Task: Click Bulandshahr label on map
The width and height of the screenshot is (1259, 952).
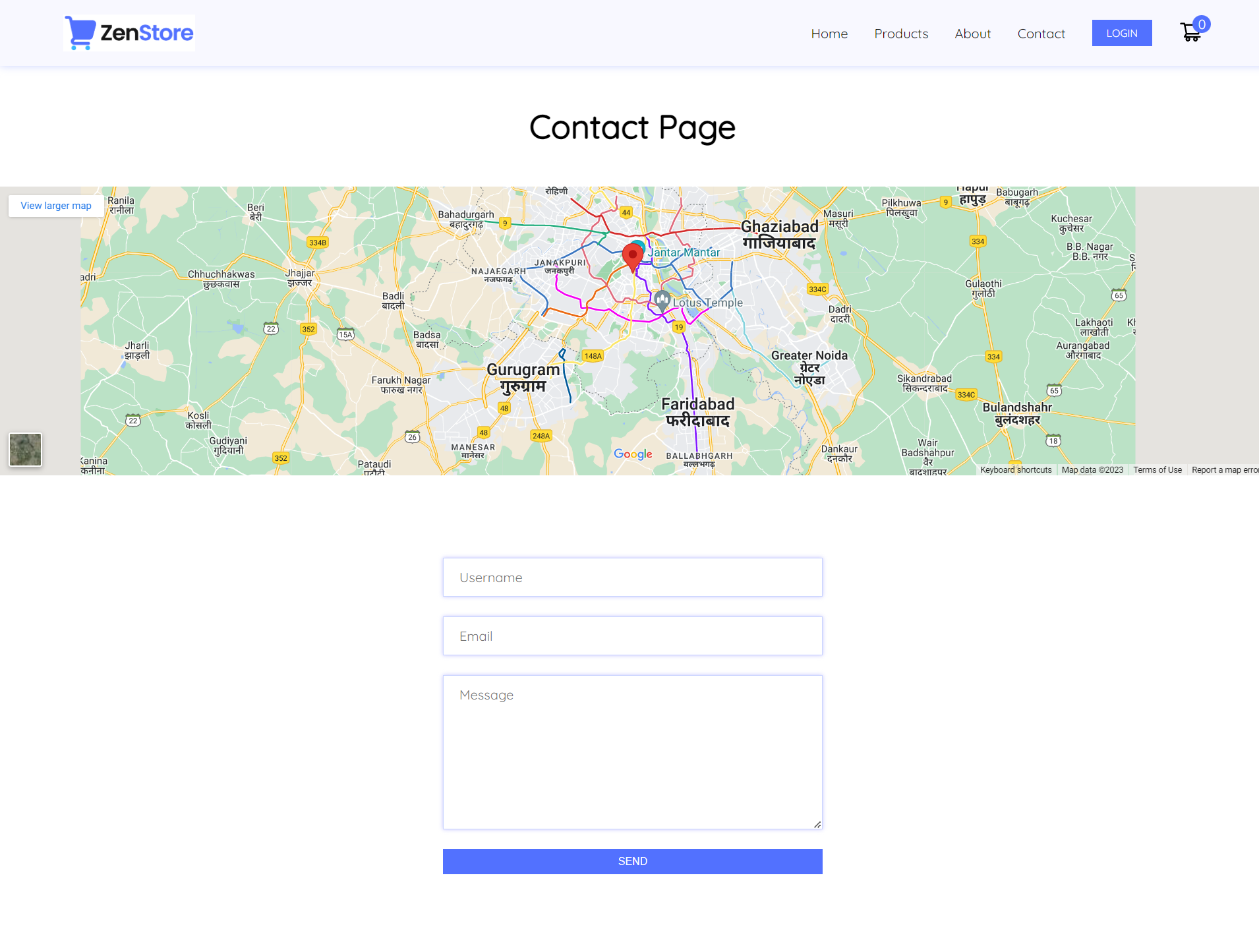Action: (x=1017, y=413)
